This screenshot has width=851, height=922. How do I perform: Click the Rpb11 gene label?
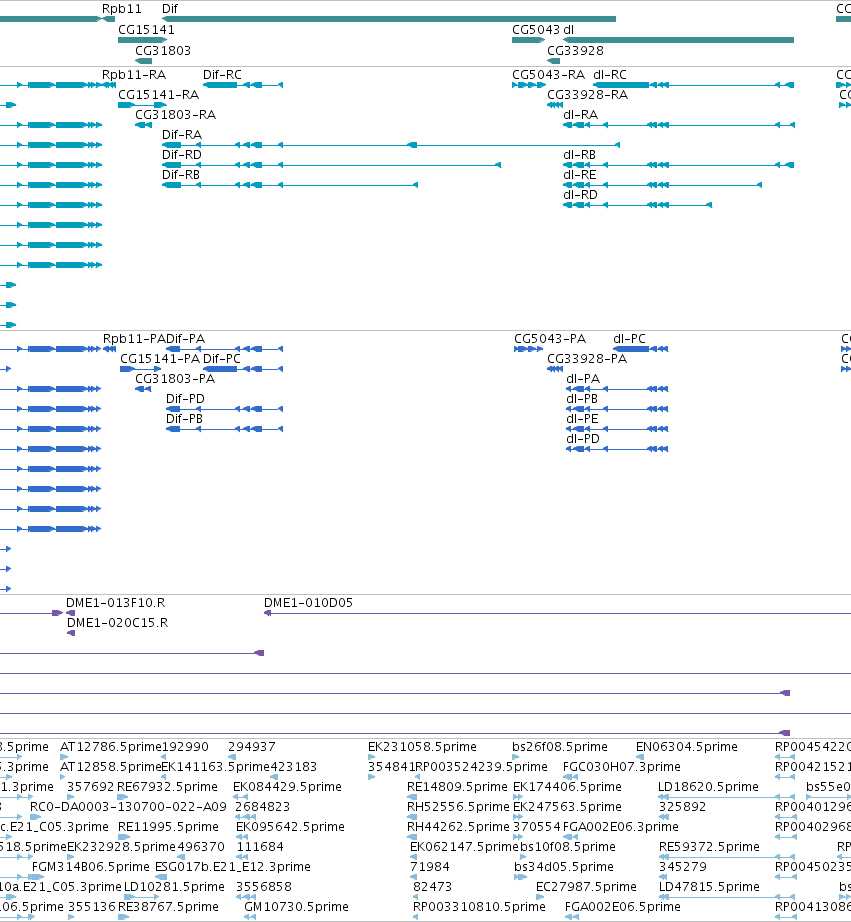click(122, 9)
